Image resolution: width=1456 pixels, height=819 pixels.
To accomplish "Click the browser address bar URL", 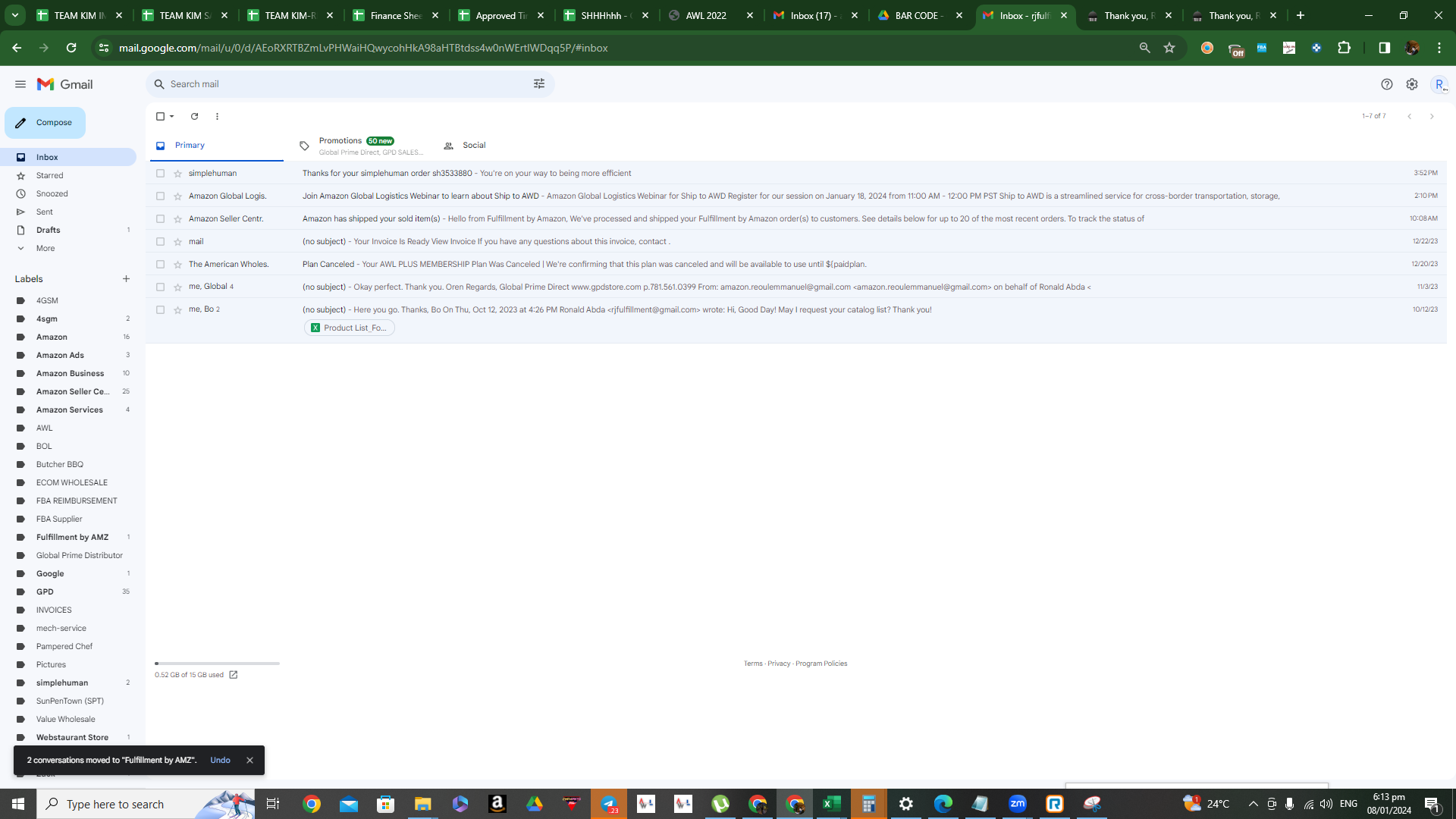I will [x=363, y=48].
